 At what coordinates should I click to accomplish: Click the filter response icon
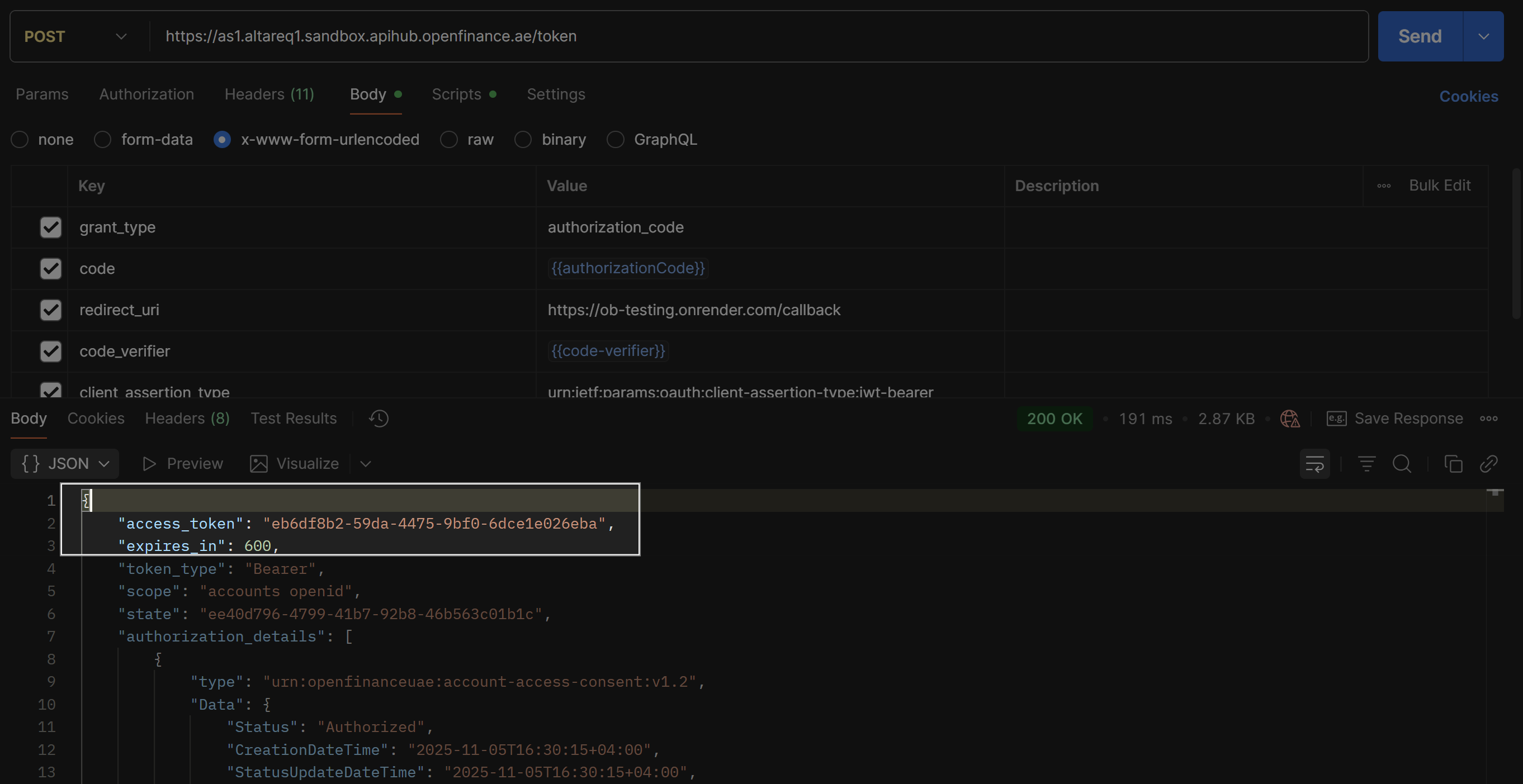click(x=1366, y=464)
